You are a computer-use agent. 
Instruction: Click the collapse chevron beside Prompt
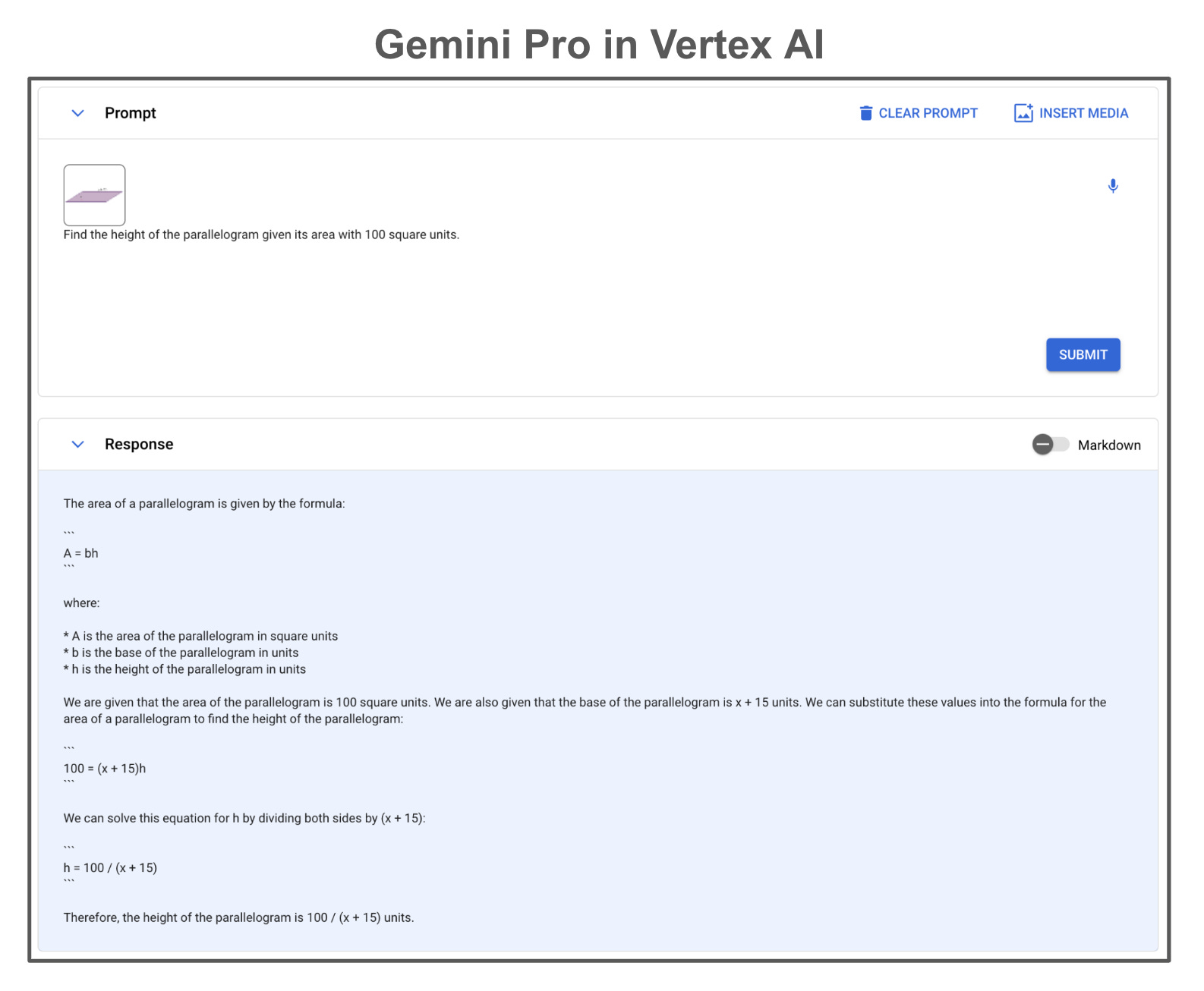(77, 112)
